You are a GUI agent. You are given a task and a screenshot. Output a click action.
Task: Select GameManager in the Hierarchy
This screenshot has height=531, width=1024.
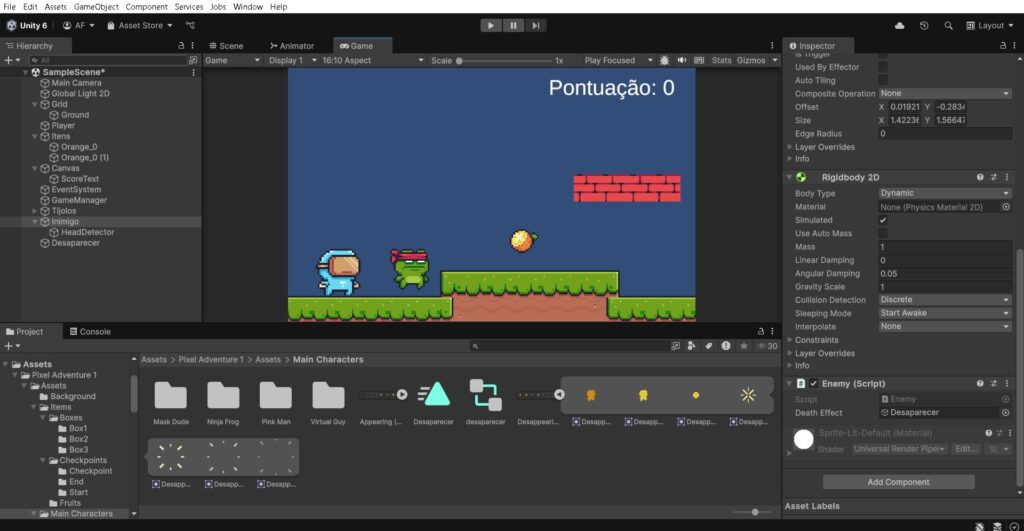pos(78,200)
